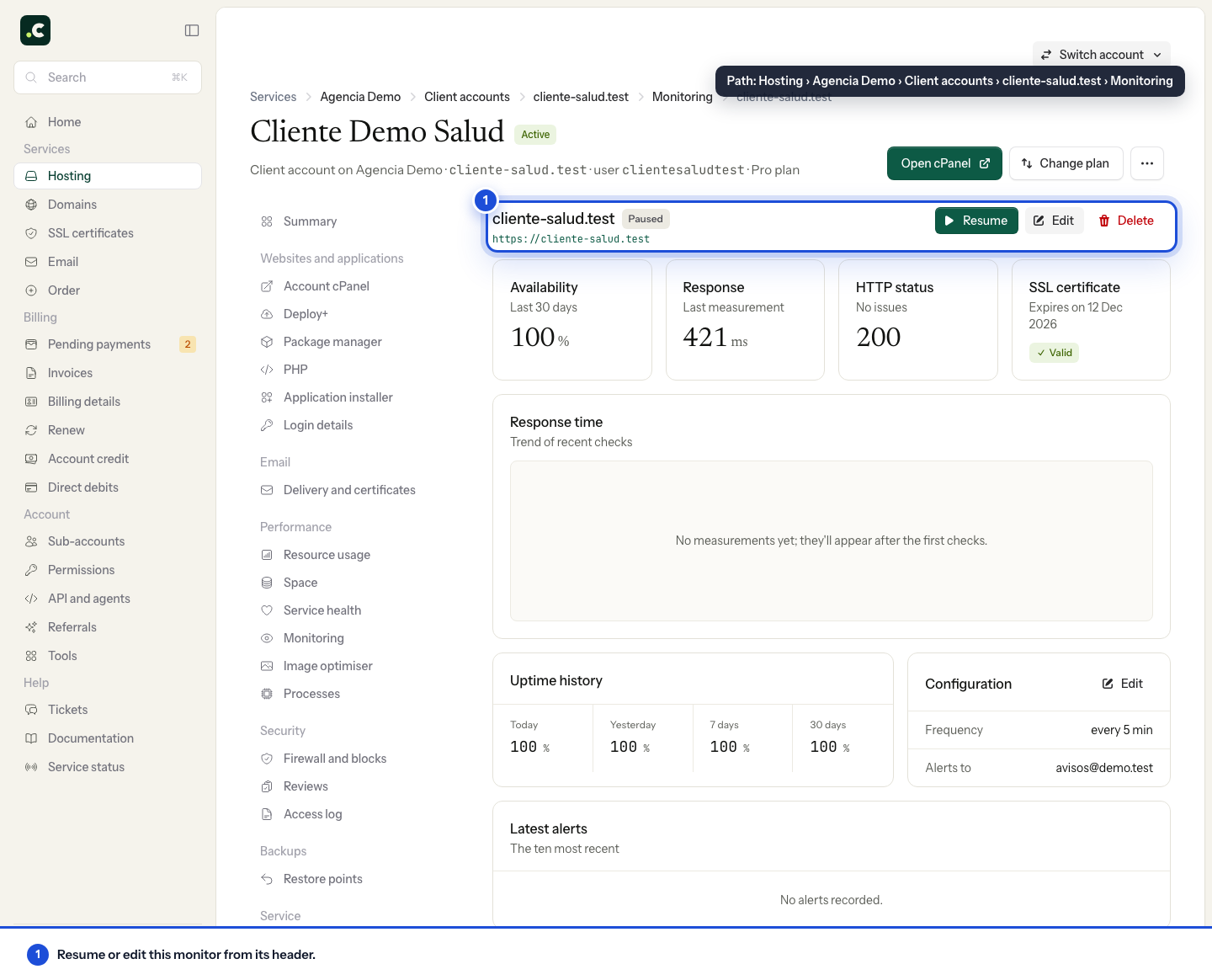This screenshot has height=980, width=1212.
Task: Click the Referrals sparkle icon
Action: [x=31, y=627]
